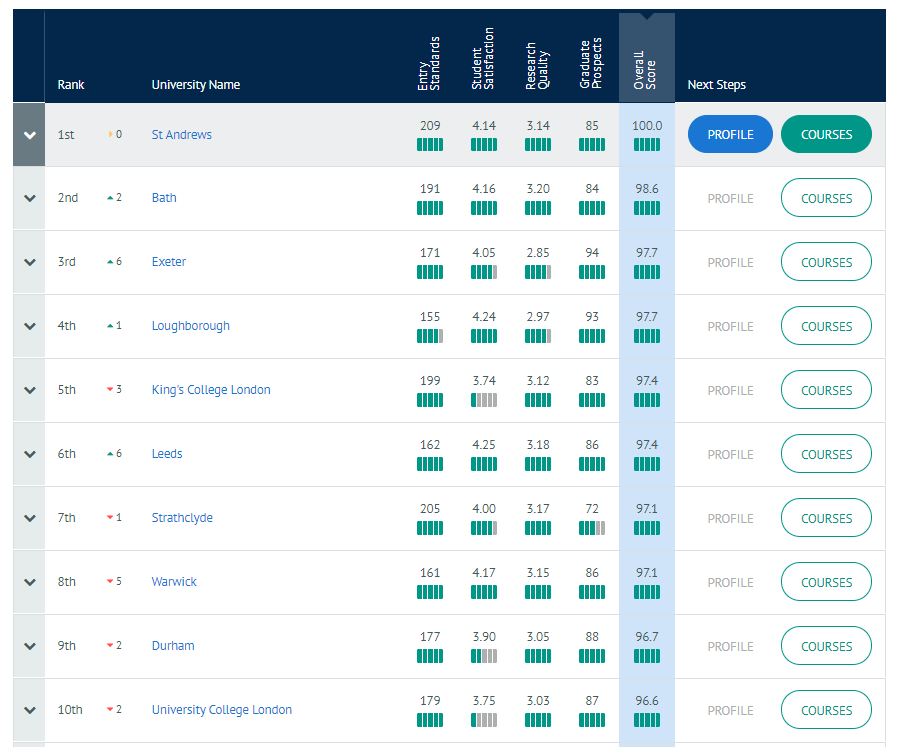Sort by Rank column header

(71, 85)
